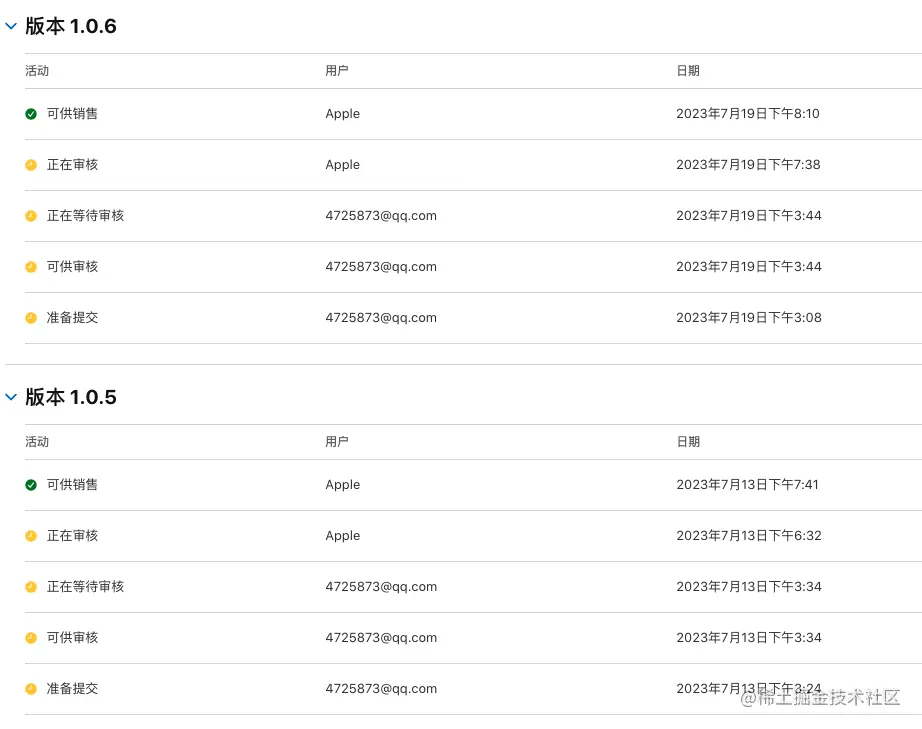This screenshot has height=729, width=922.
Task: Click yellow icon beside 1.0.6 正在等待审核
Action: point(31,216)
